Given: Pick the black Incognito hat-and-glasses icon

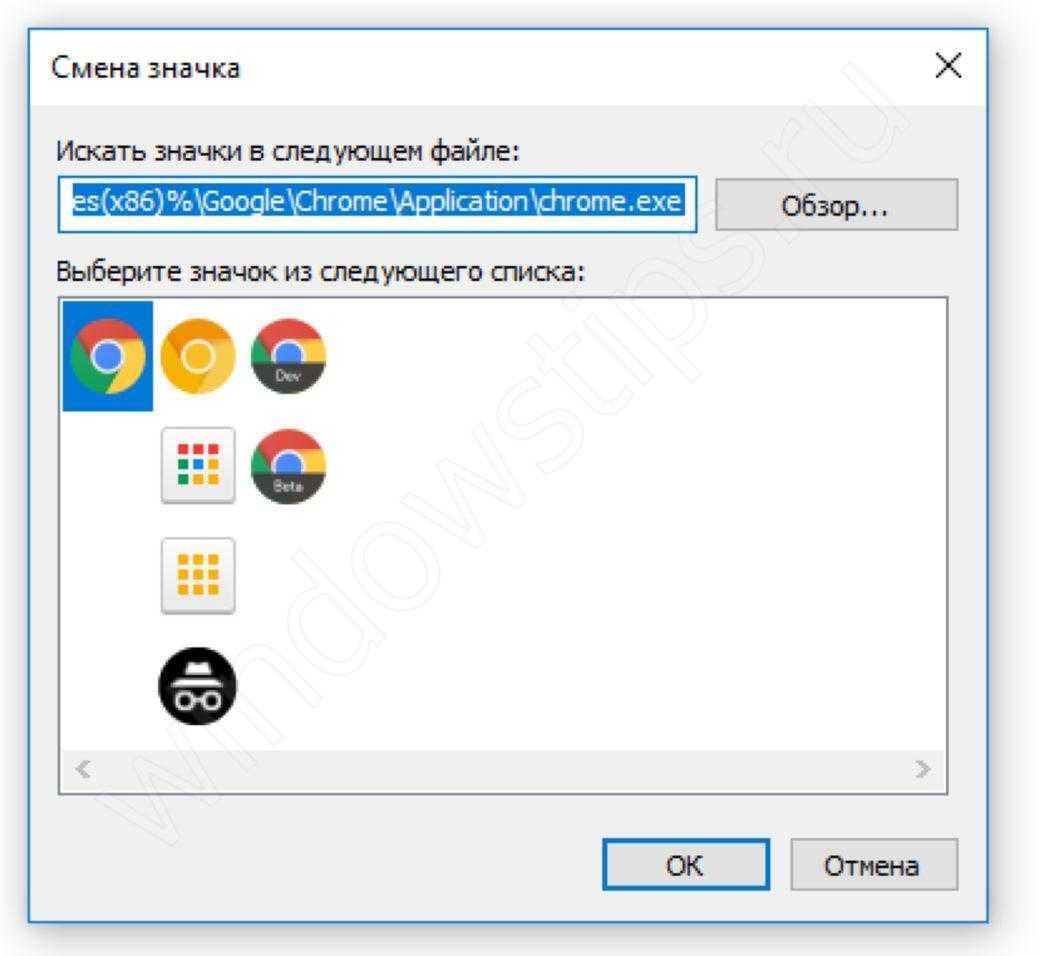Looking at the screenshot, I should [x=197, y=686].
